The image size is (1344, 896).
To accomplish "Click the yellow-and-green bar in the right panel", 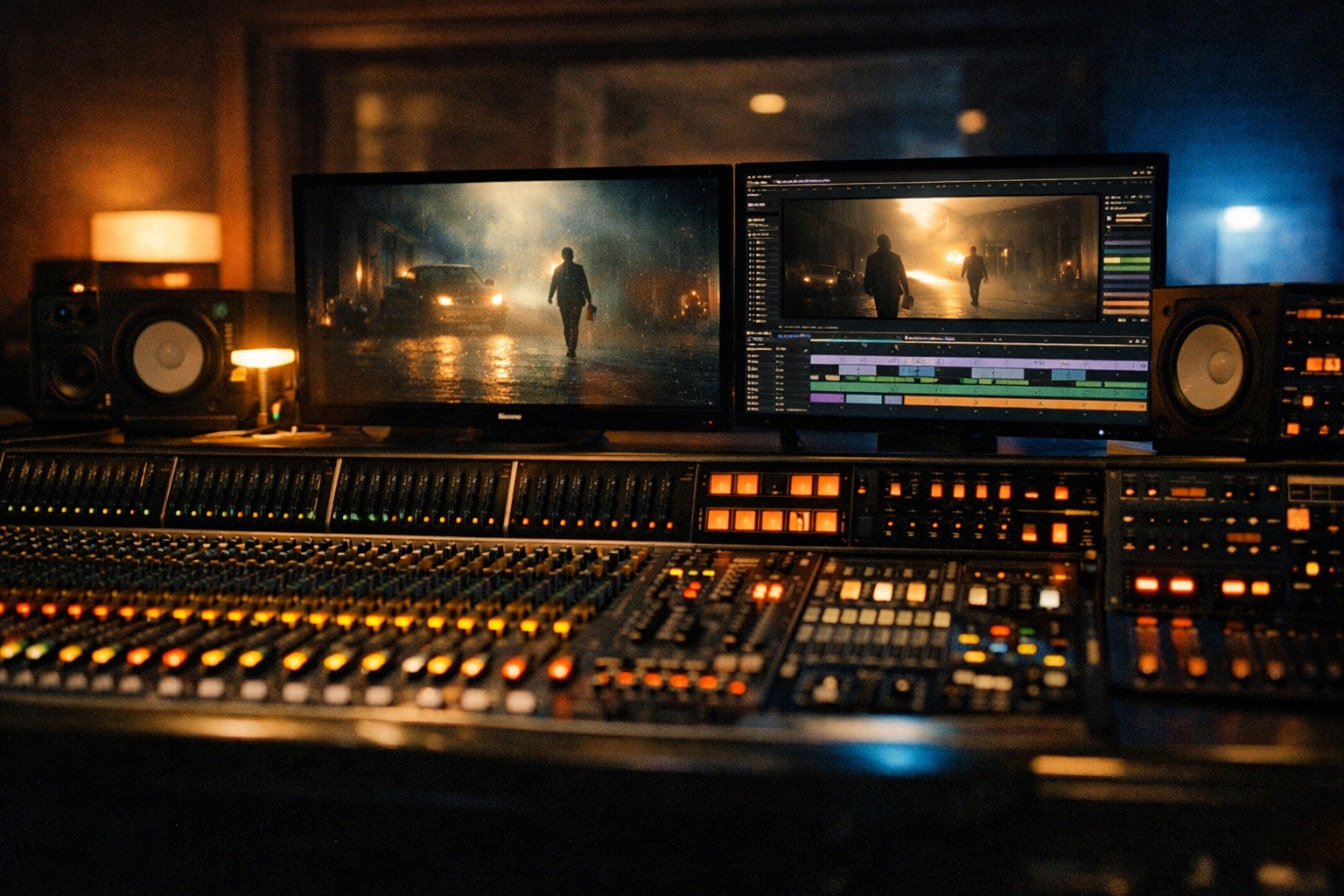I will pos(1126,260).
